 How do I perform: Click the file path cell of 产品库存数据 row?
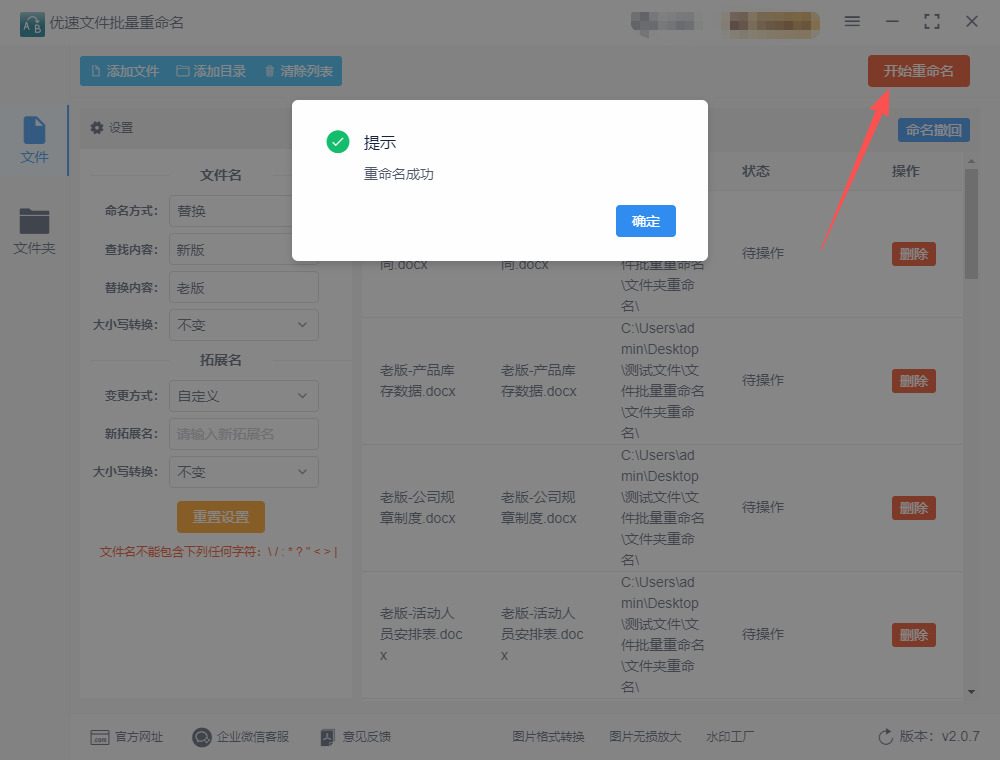663,381
